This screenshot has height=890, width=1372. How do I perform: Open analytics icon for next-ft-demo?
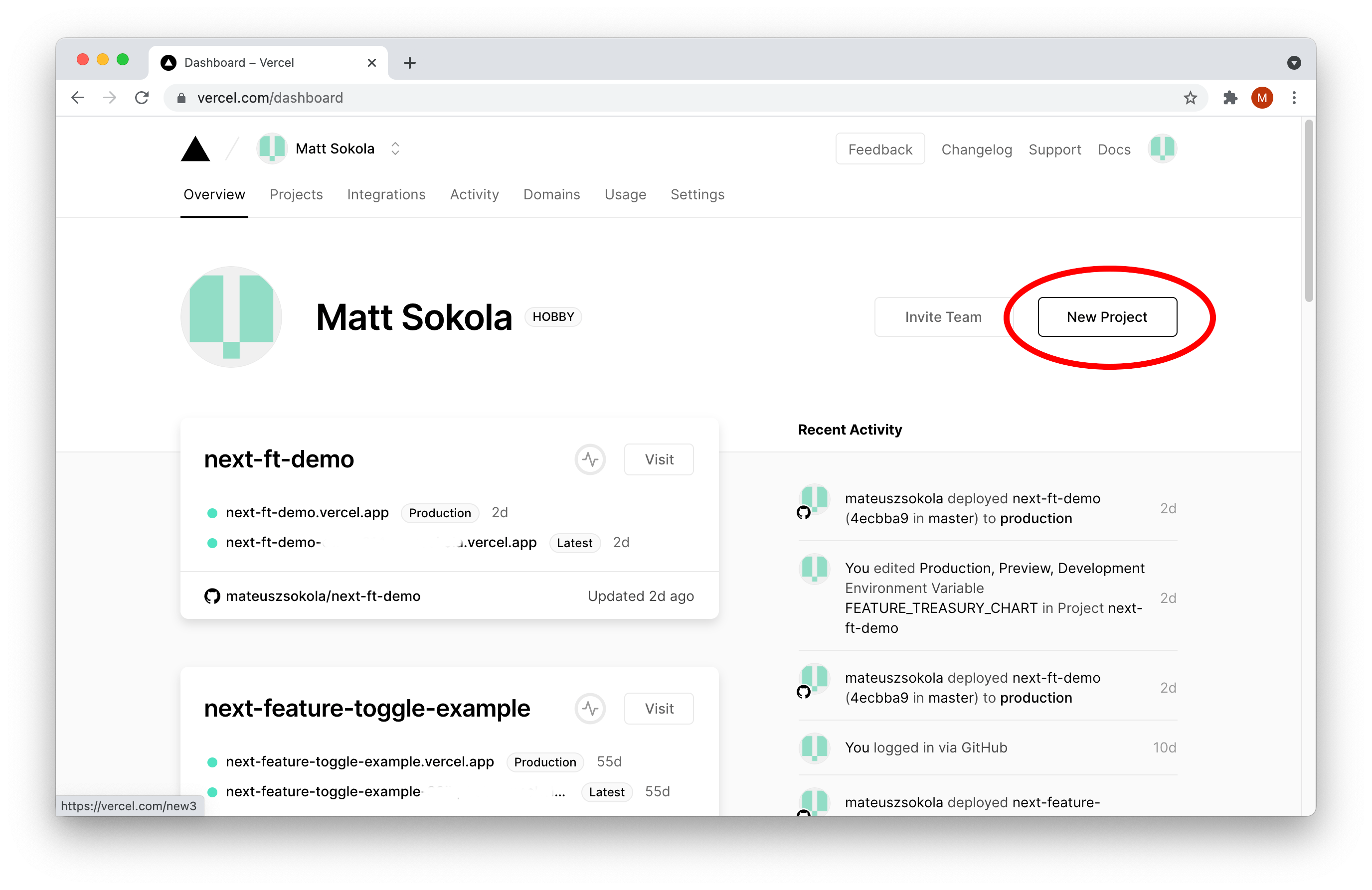pos(590,459)
